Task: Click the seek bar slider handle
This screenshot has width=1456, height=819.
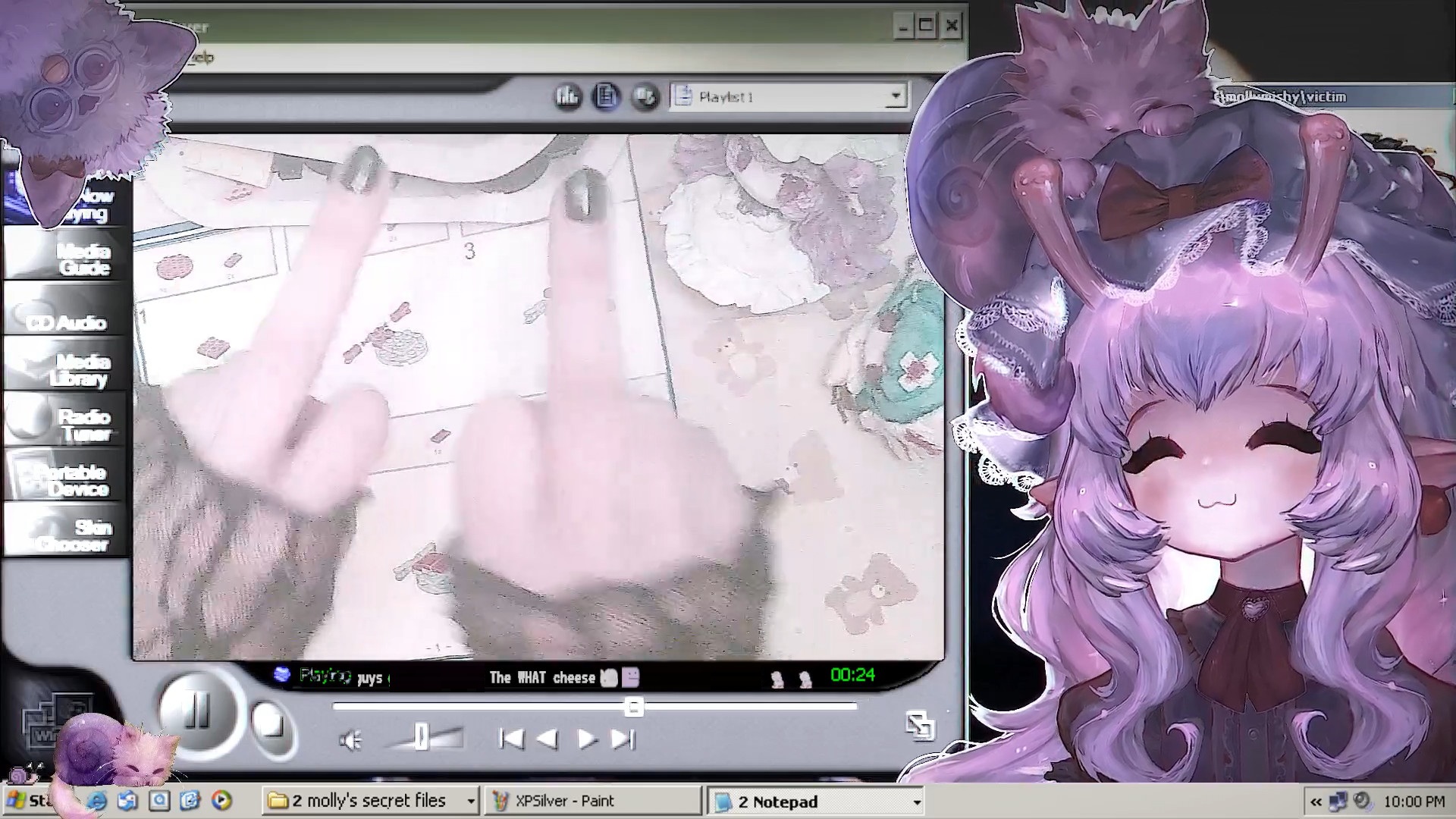Action: tap(634, 707)
